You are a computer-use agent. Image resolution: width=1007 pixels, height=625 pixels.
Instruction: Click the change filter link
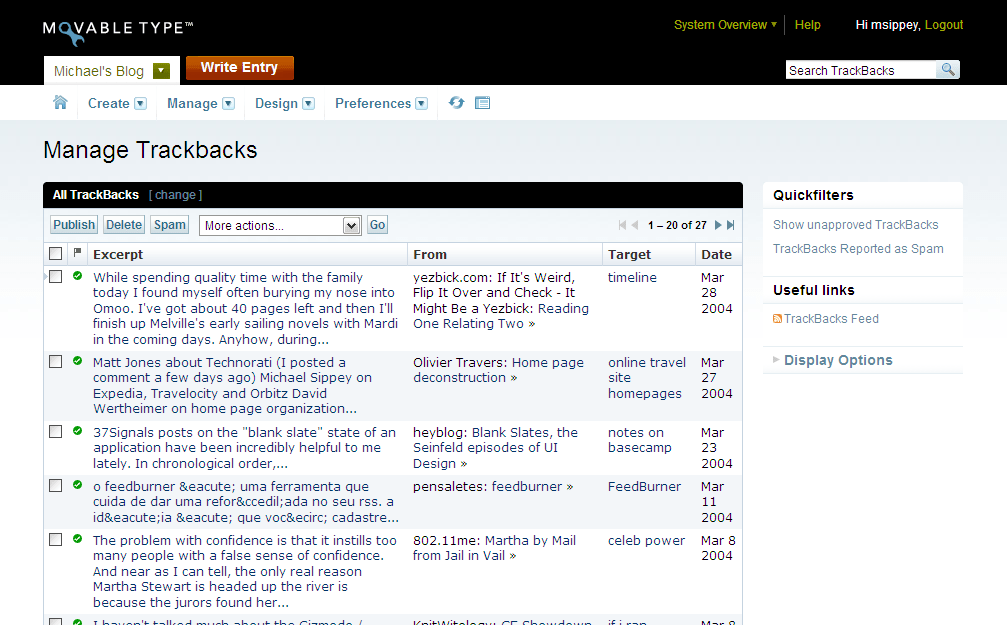(x=175, y=195)
